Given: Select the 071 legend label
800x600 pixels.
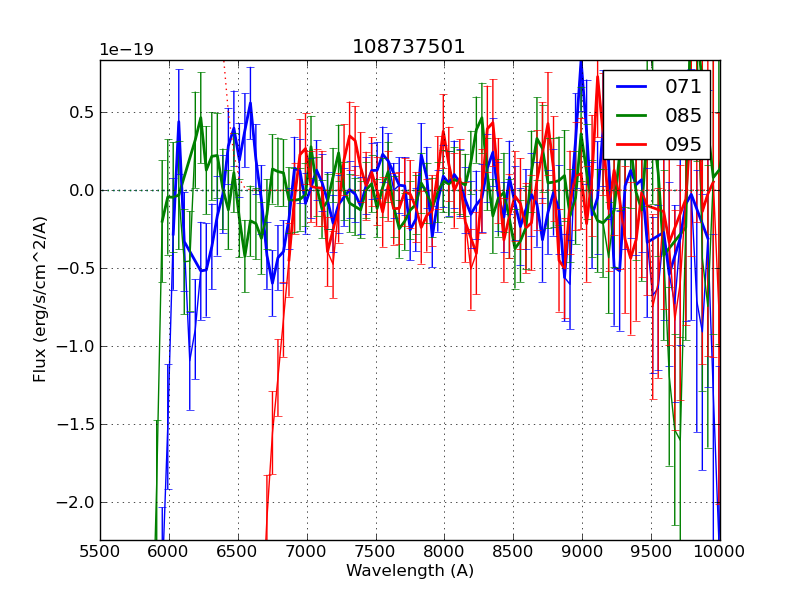Looking at the screenshot, I should [x=683, y=87].
